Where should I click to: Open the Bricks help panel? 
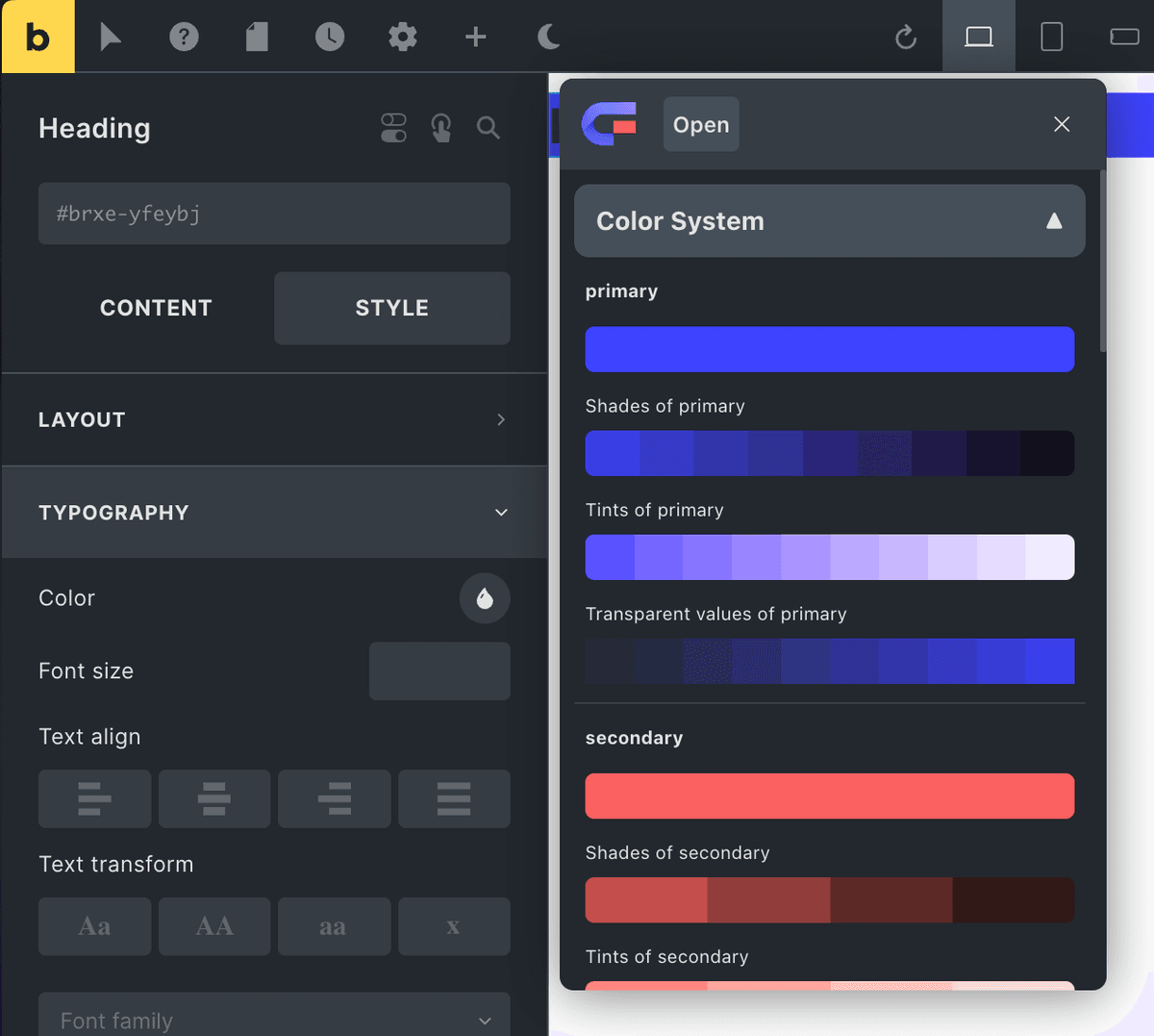tap(184, 37)
